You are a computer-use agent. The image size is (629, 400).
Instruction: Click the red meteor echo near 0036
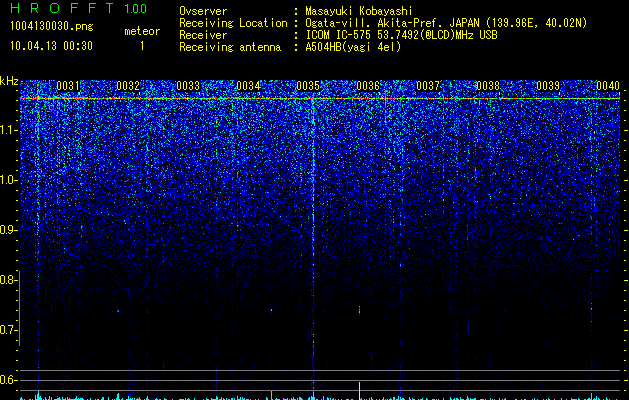tap(359, 310)
